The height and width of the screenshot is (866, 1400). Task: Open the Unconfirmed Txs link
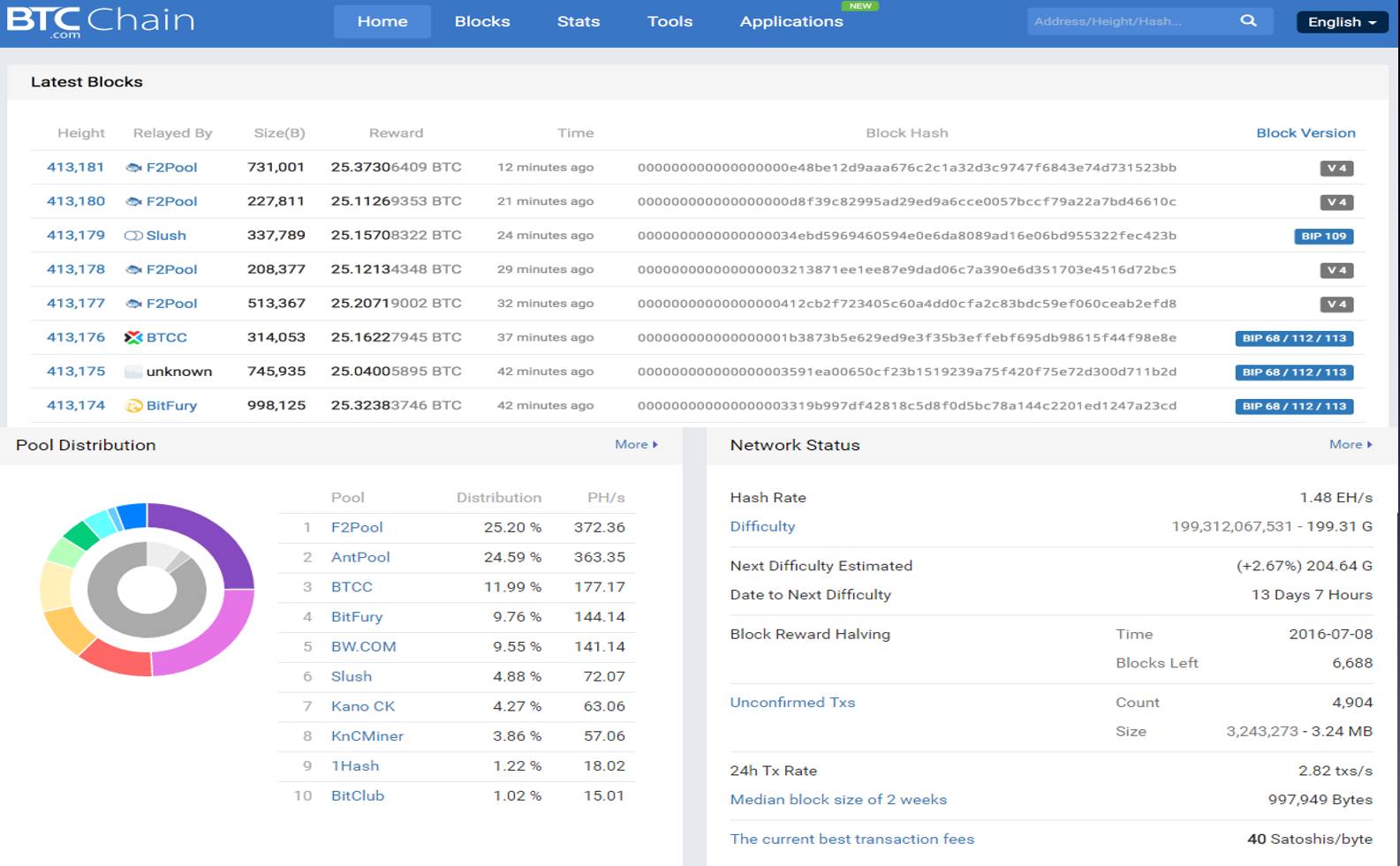click(792, 702)
